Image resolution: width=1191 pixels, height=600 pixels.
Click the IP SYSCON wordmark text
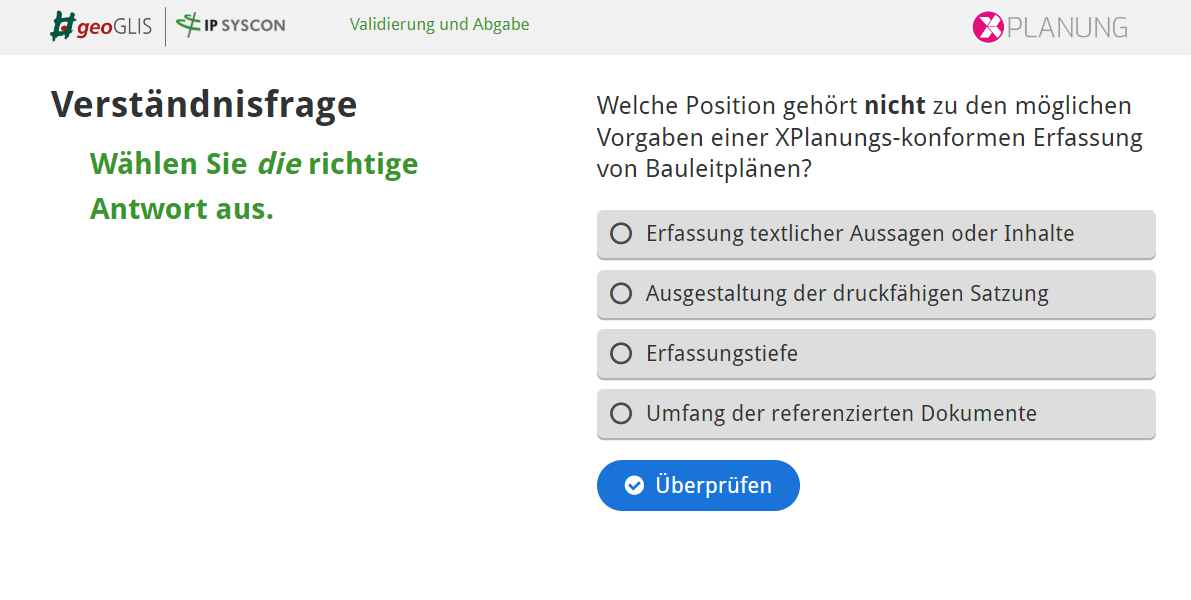tap(245, 26)
